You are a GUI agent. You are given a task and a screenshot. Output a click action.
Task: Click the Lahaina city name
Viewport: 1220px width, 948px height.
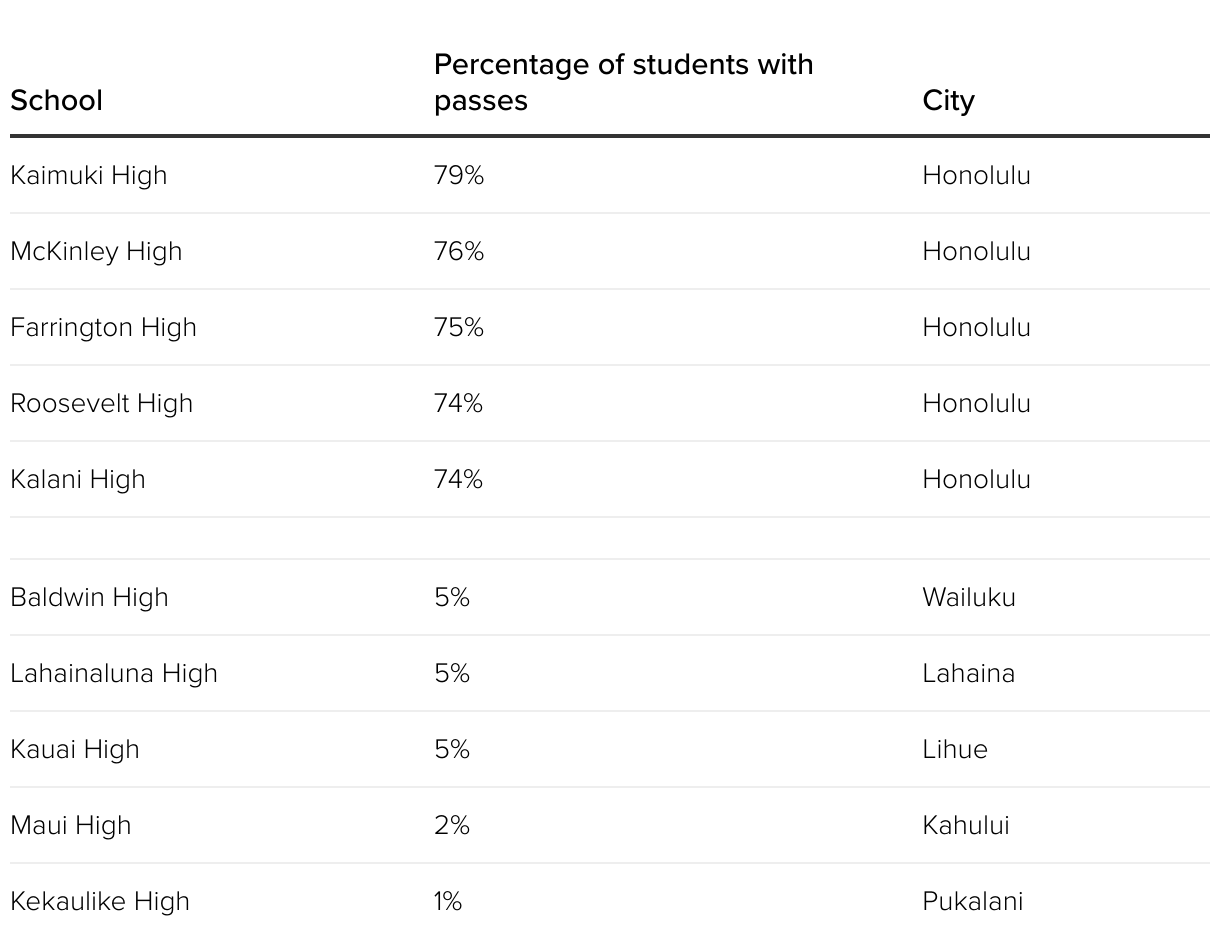coord(968,673)
